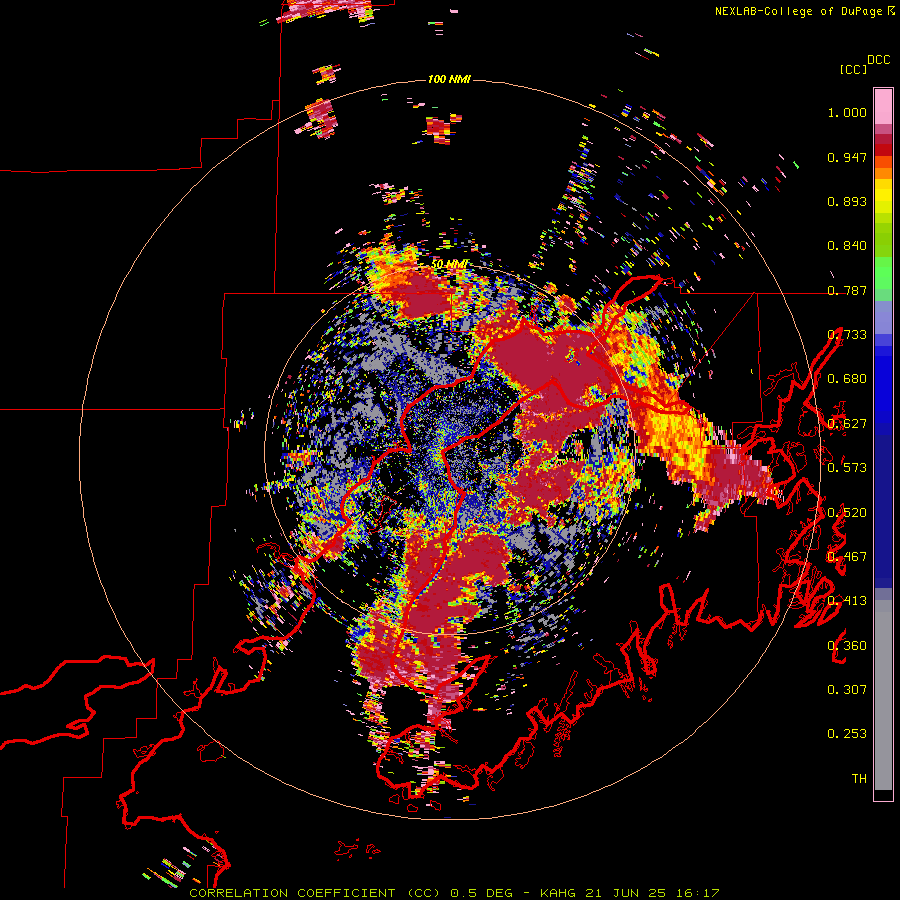Click the 0.733 legend value
The width and height of the screenshot is (900, 900).
point(847,335)
